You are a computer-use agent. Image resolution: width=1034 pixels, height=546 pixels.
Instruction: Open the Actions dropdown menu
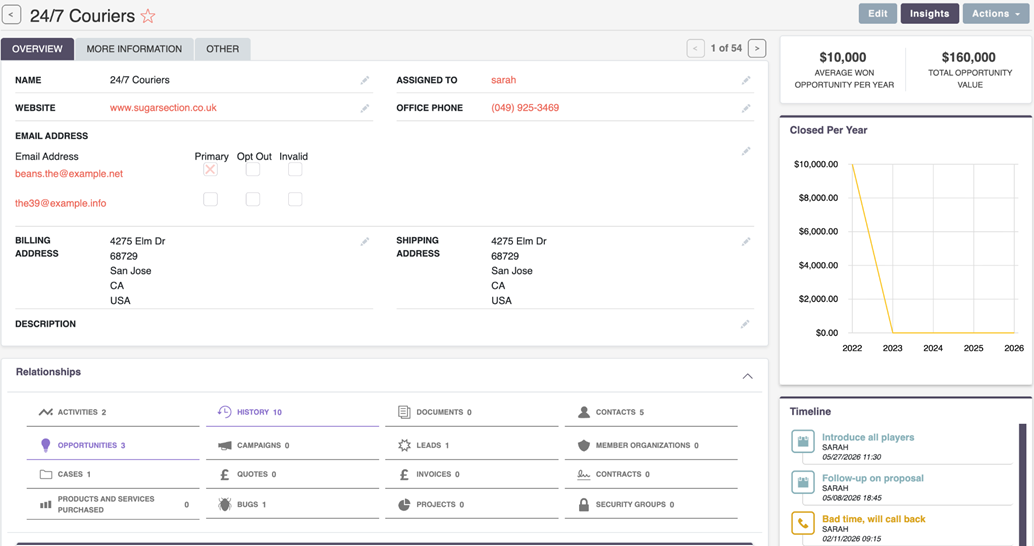tap(995, 13)
